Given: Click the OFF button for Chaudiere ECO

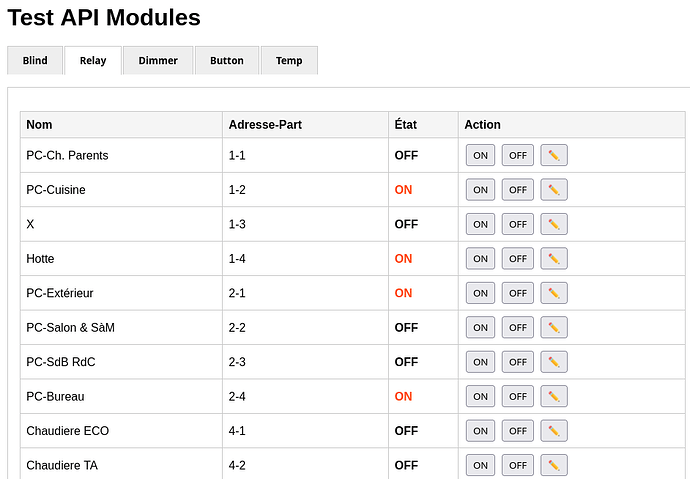Looking at the screenshot, I should 518,431.
